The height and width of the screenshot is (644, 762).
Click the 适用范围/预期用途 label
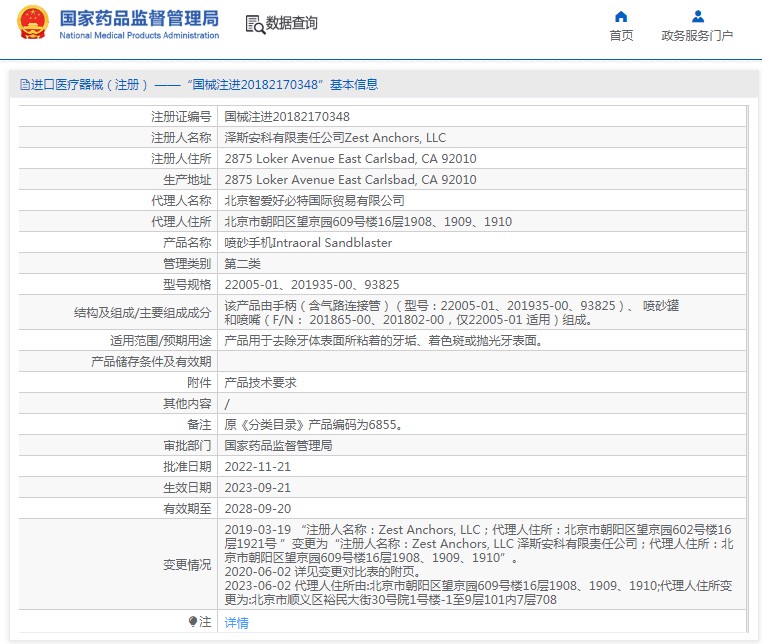click(x=160, y=341)
